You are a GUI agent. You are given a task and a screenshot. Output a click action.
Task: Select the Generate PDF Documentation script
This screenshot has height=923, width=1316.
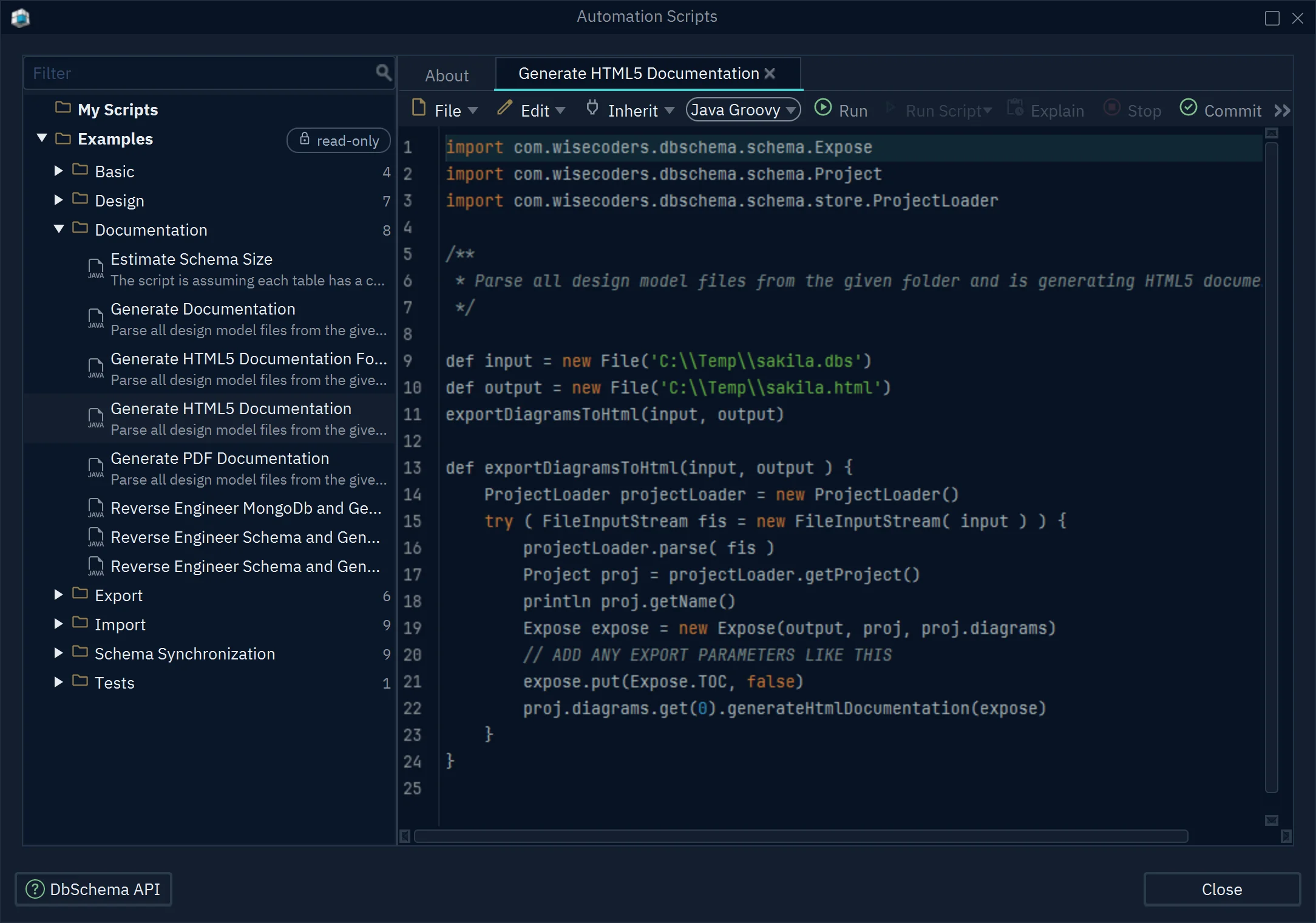[x=210, y=468]
